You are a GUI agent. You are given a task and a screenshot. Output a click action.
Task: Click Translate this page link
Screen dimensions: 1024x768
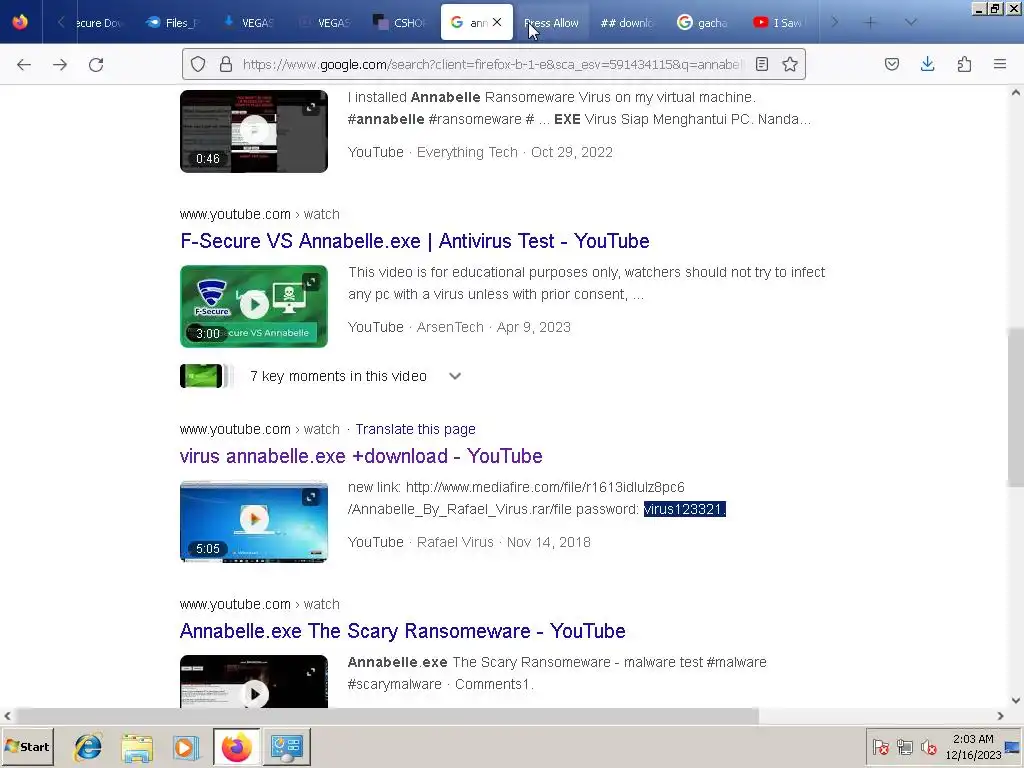point(415,429)
